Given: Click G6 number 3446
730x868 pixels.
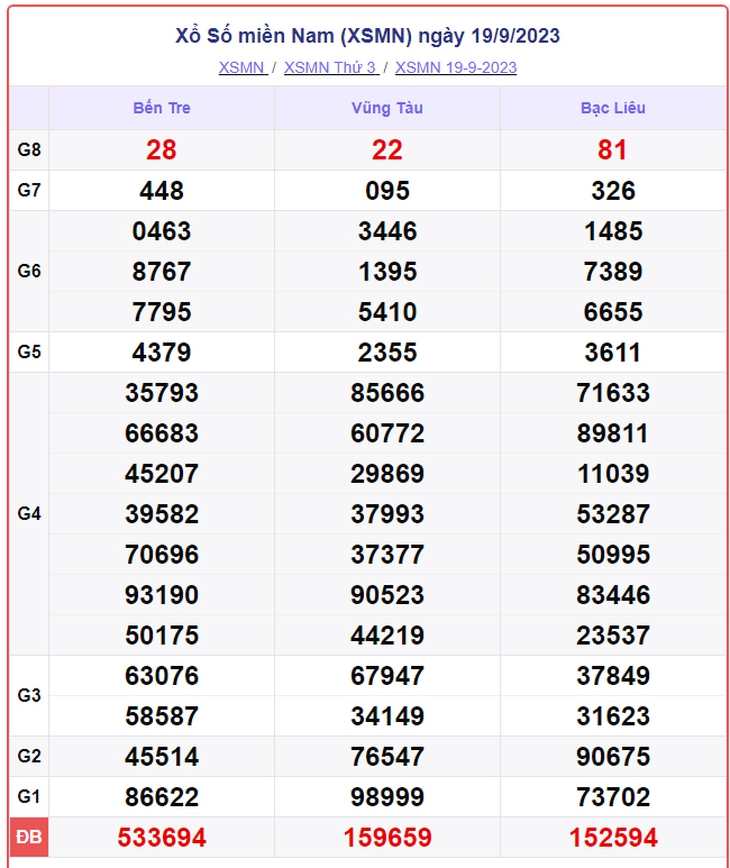Looking at the screenshot, I should 387,231.
